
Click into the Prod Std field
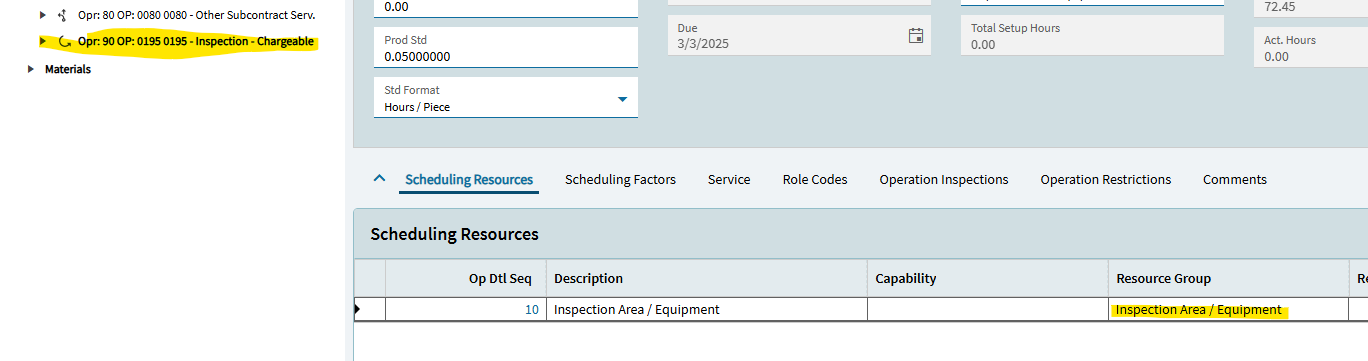(506, 48)
